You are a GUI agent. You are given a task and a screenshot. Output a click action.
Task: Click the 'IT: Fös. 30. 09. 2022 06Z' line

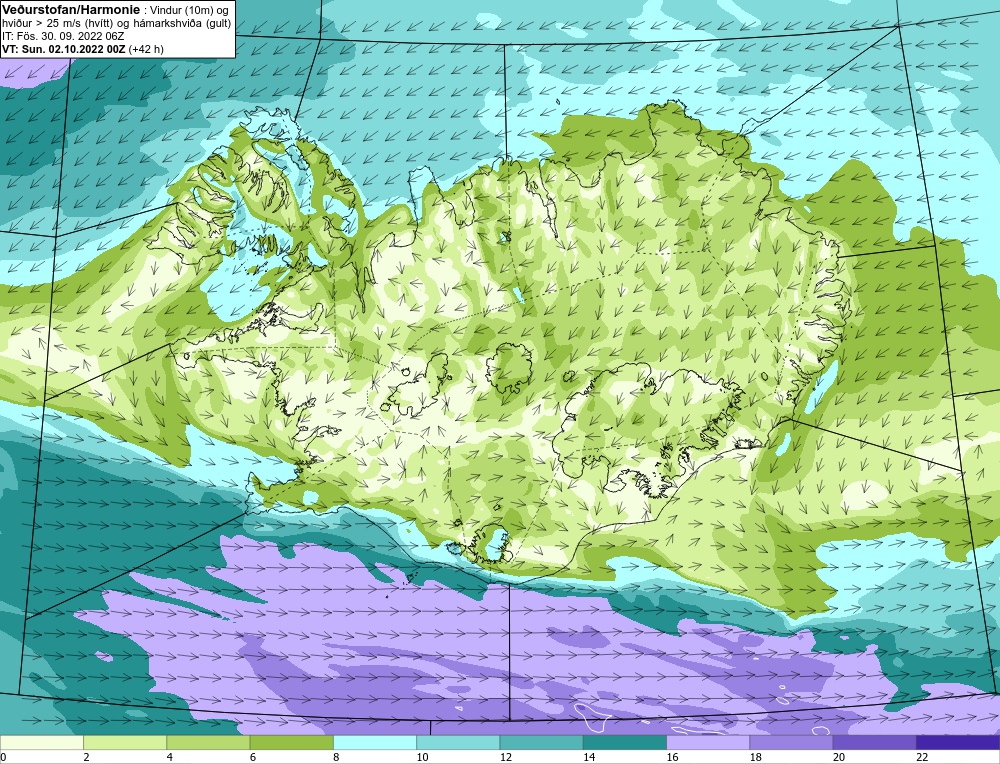pyautogui.click(x=63, y=36)
